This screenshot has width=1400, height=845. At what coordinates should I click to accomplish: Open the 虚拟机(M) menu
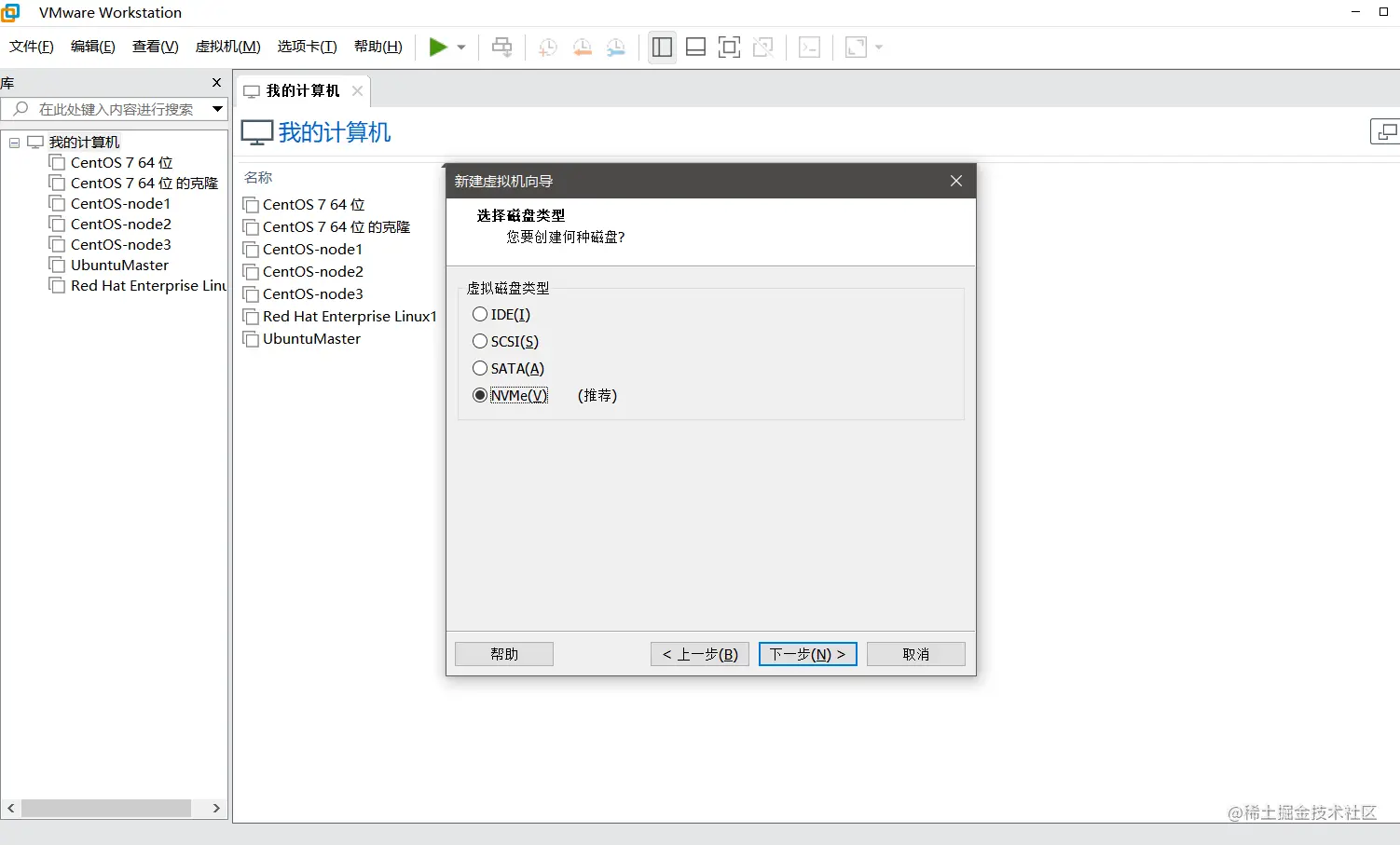(228, 47)
